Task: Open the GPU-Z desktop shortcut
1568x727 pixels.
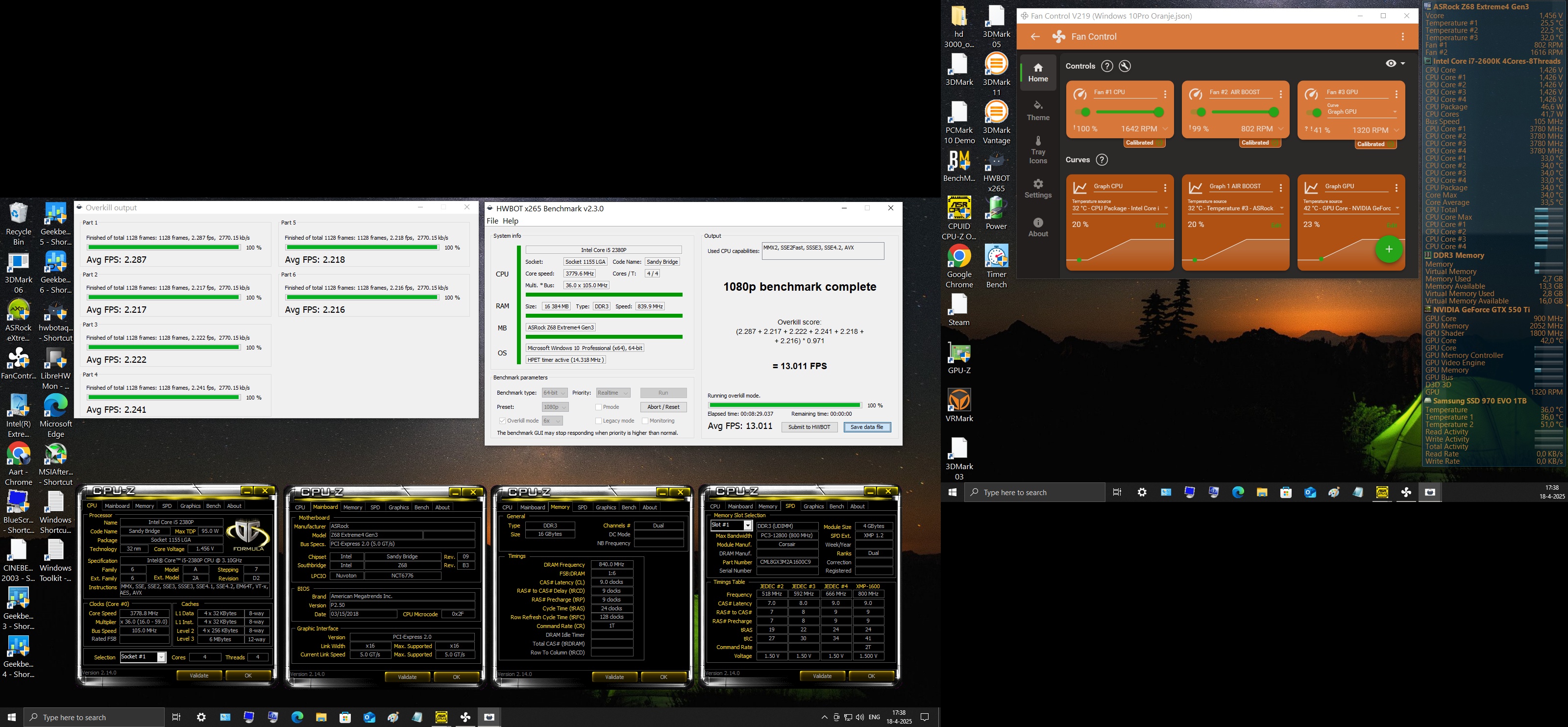Action: [x=959, y=358]
